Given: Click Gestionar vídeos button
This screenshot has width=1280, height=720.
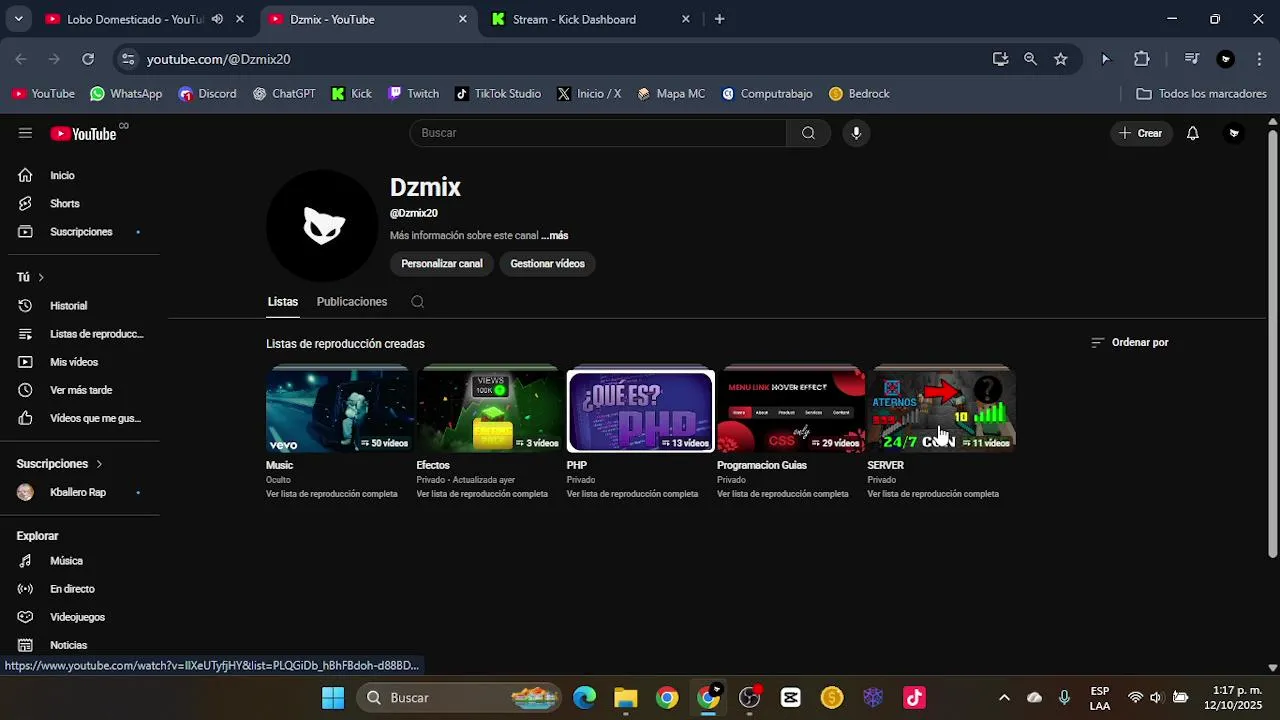Looking at the screenshot, I should pos(547,264).
